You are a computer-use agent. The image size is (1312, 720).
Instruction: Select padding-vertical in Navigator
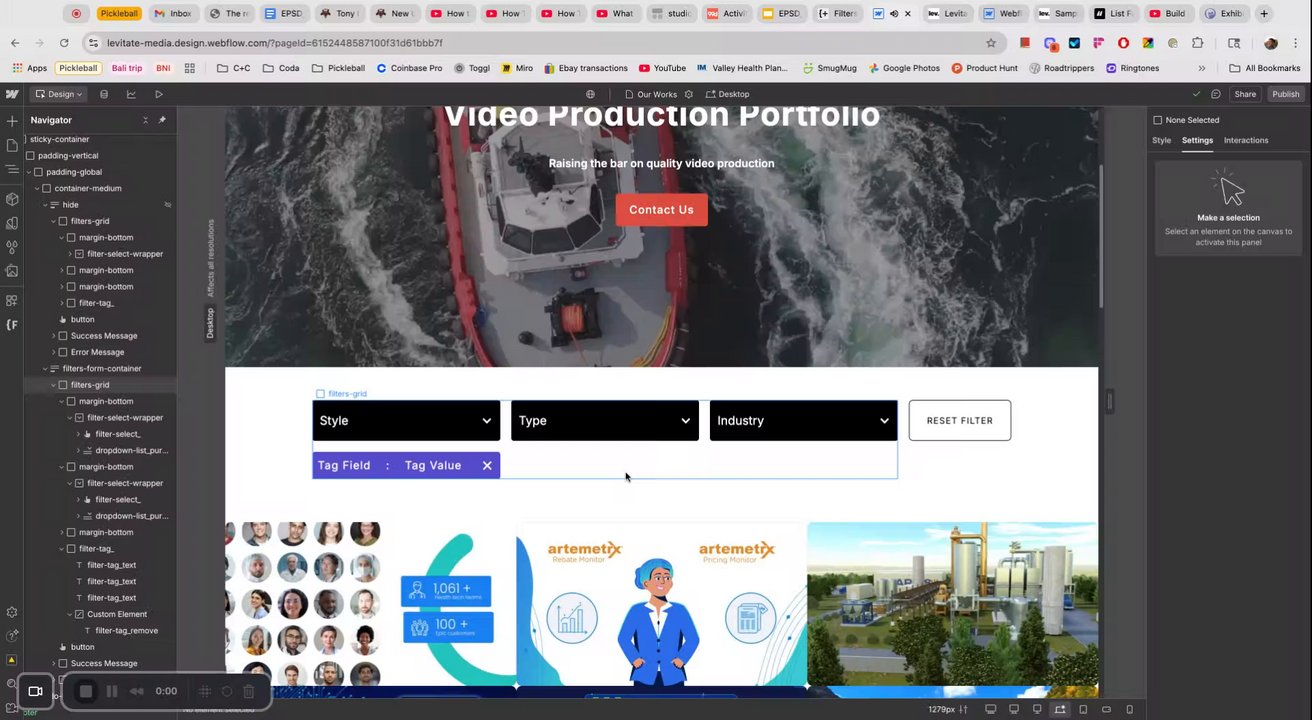pos(68,156)
